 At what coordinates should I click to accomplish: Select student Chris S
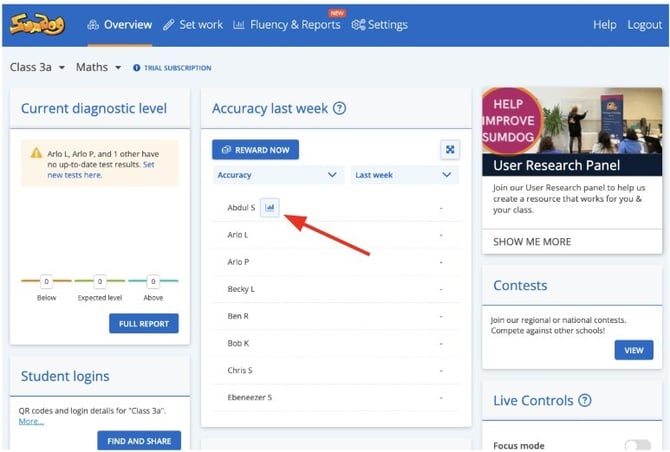pos(240,370)
